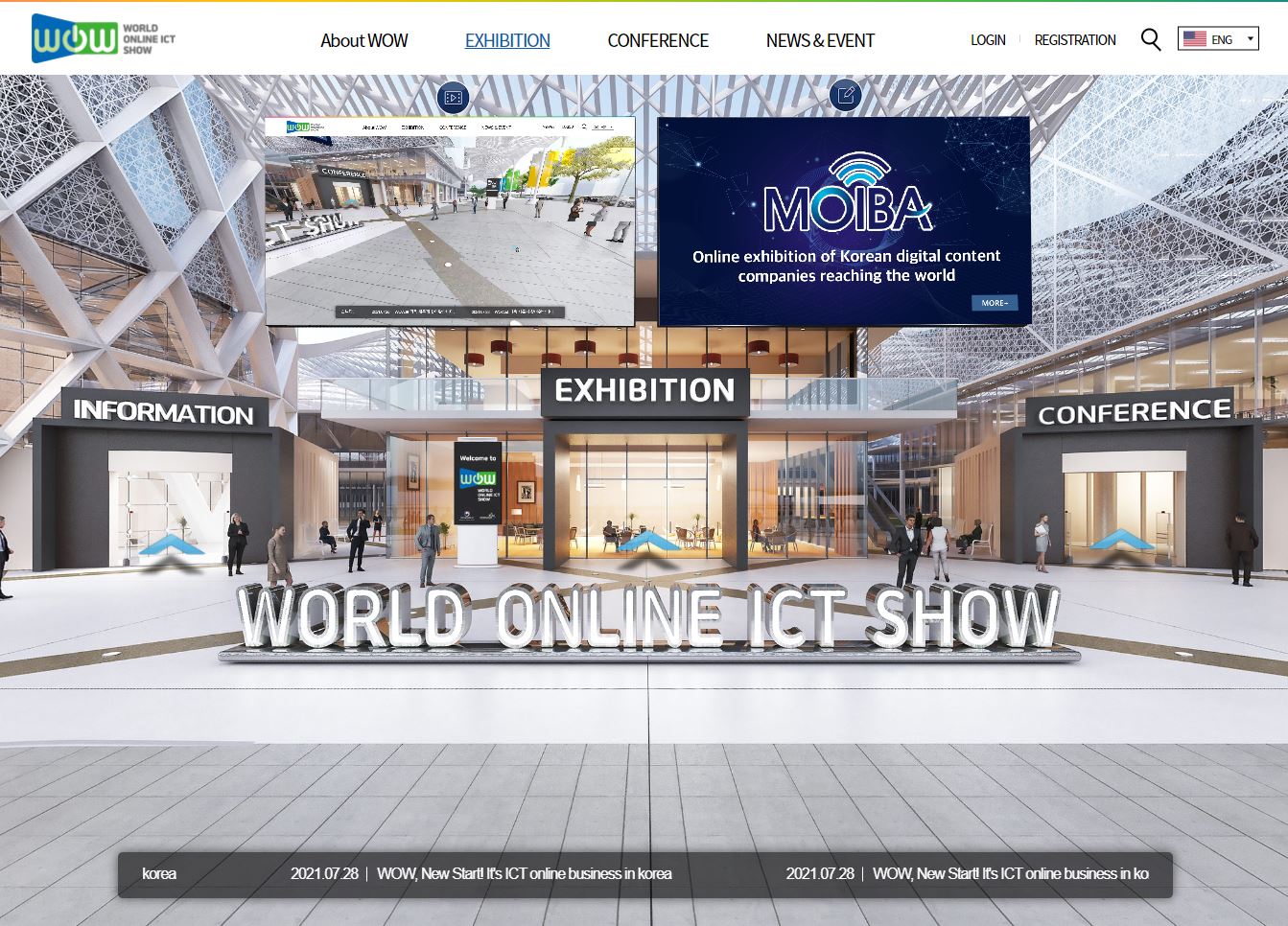1288x926 pixels.
Task: Open the second 2021.07.28 news ticker item
Action: pyautogui.click(x=968, y=874)
